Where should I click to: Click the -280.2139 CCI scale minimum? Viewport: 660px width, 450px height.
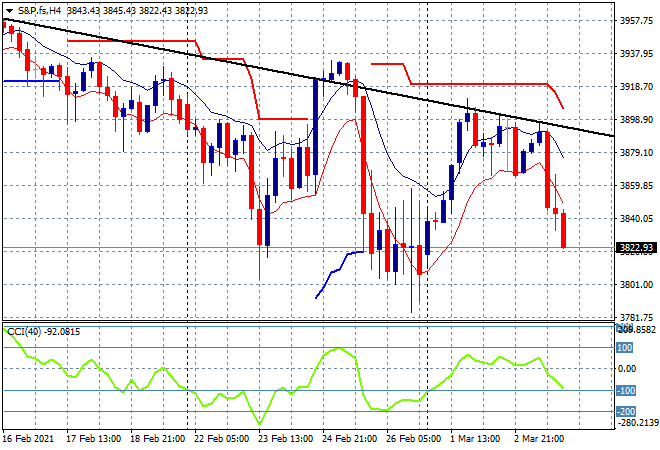(x=637, y=422)
